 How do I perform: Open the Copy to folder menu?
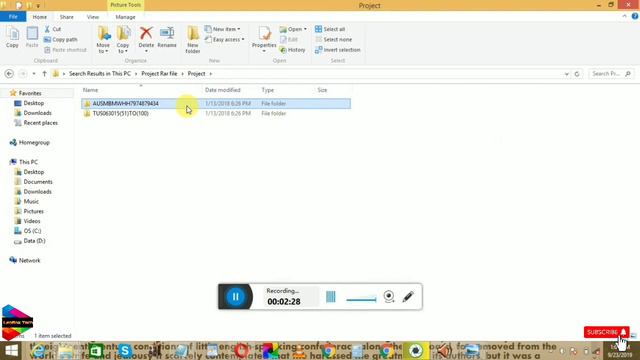point(123,40)
